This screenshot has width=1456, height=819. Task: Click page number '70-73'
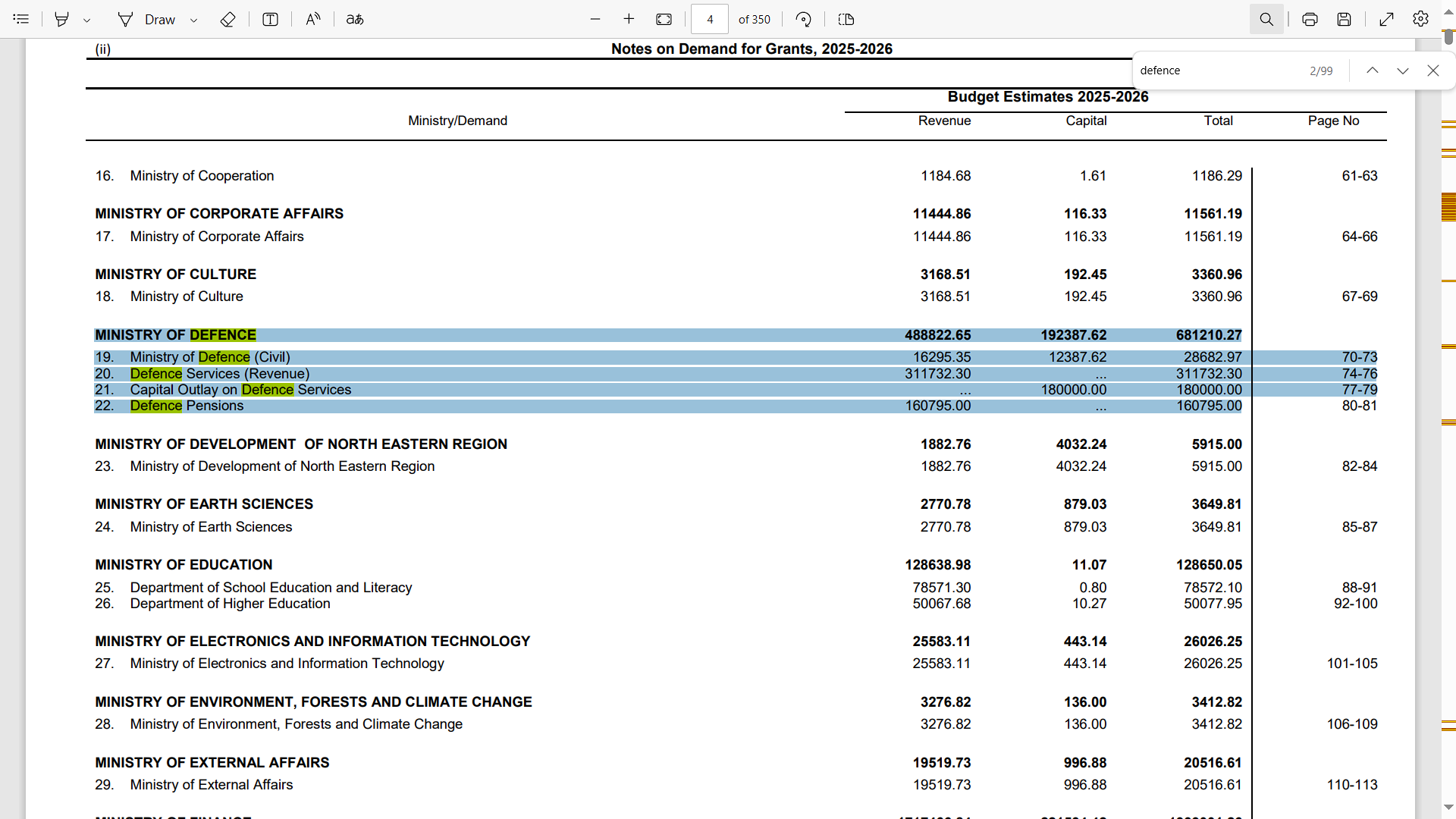coord(1360,357)
